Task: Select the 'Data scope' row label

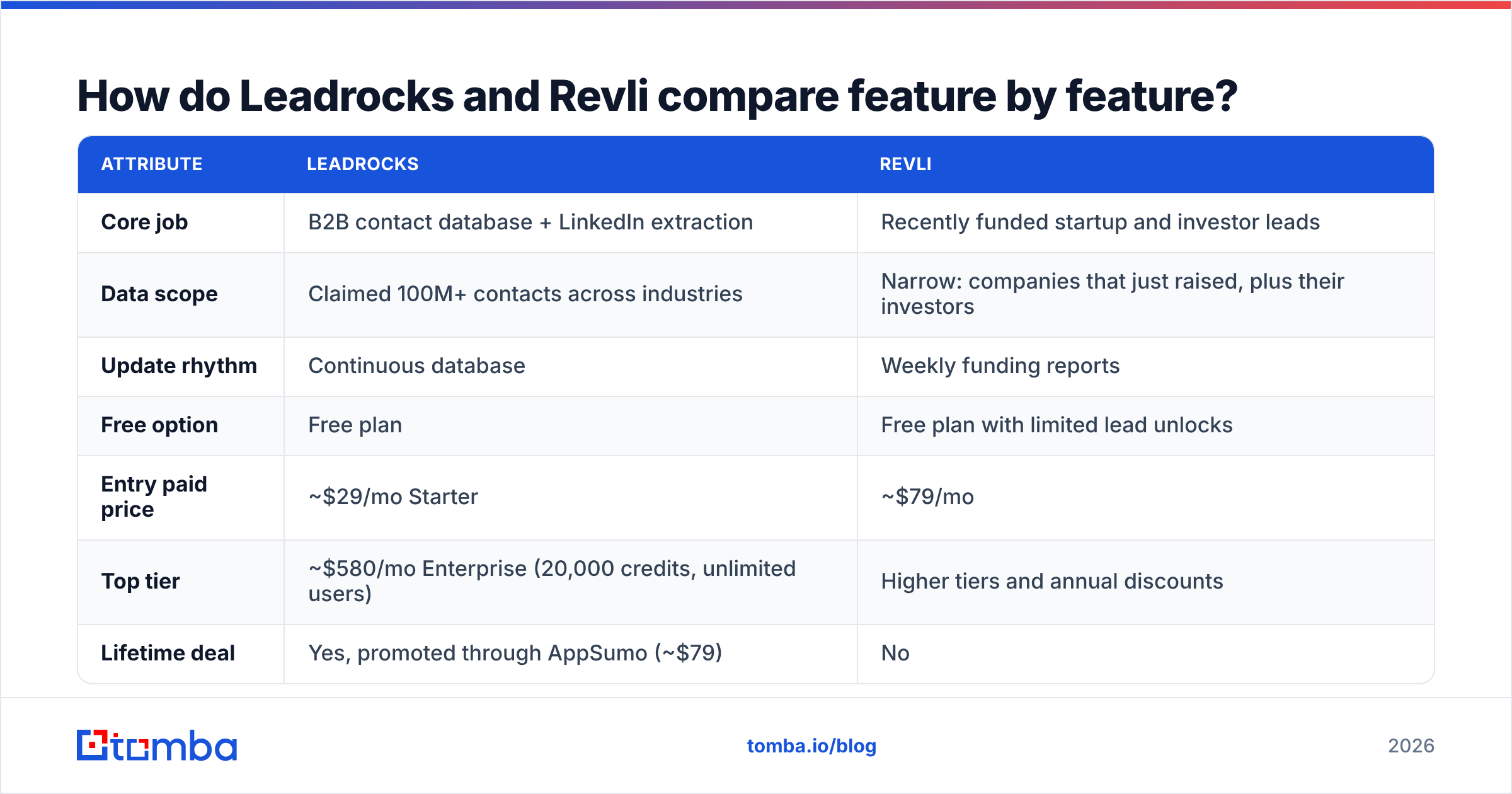Action: 159,294
